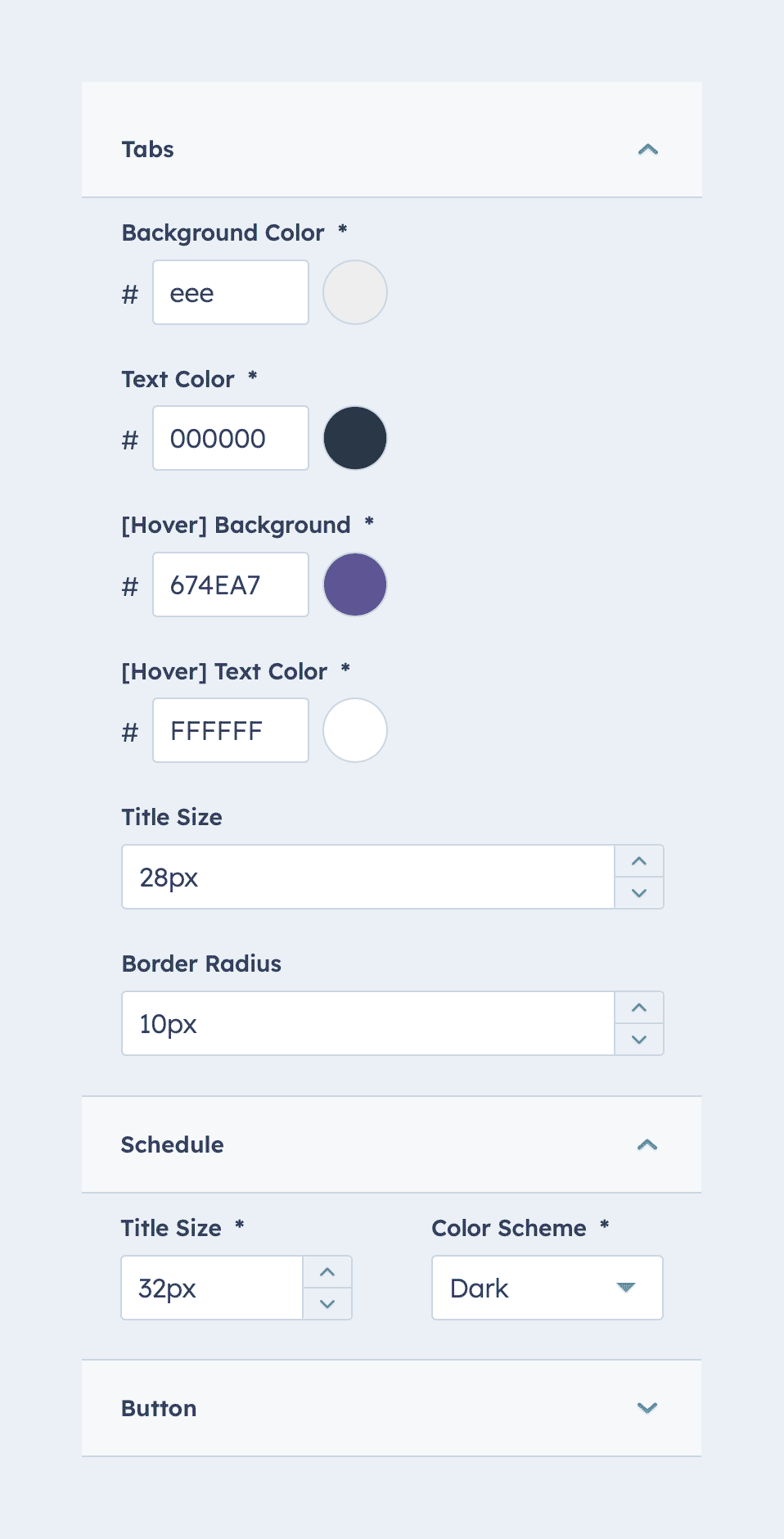The width and height of the screenshot is (784, 1539).
Task: Increase Border Radius with up arrow
Action: pyautogui.click(x=639, y=1008)
